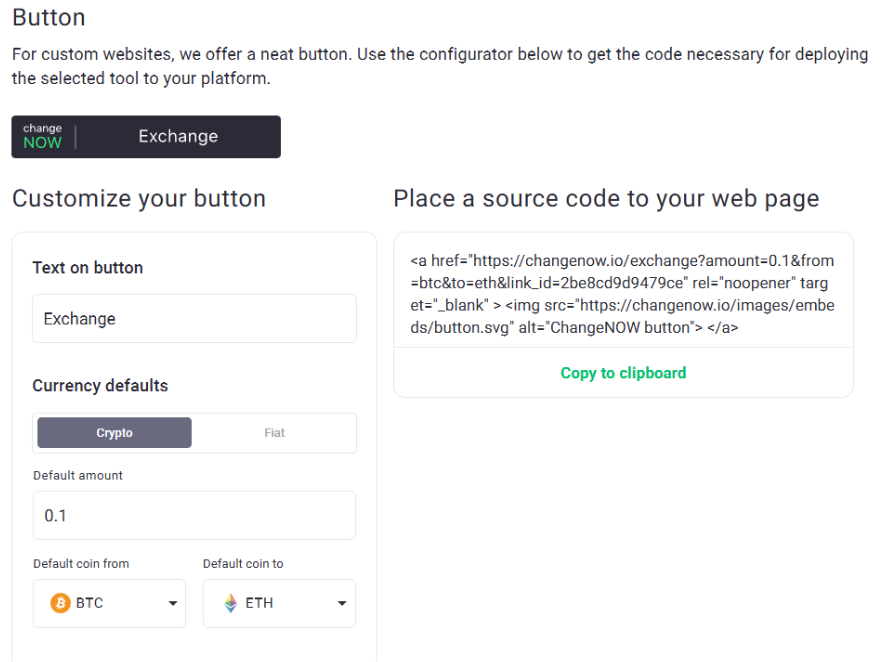Open the Default coin from BTC dropdown
The image size is (895, 662).
[110, 603]
